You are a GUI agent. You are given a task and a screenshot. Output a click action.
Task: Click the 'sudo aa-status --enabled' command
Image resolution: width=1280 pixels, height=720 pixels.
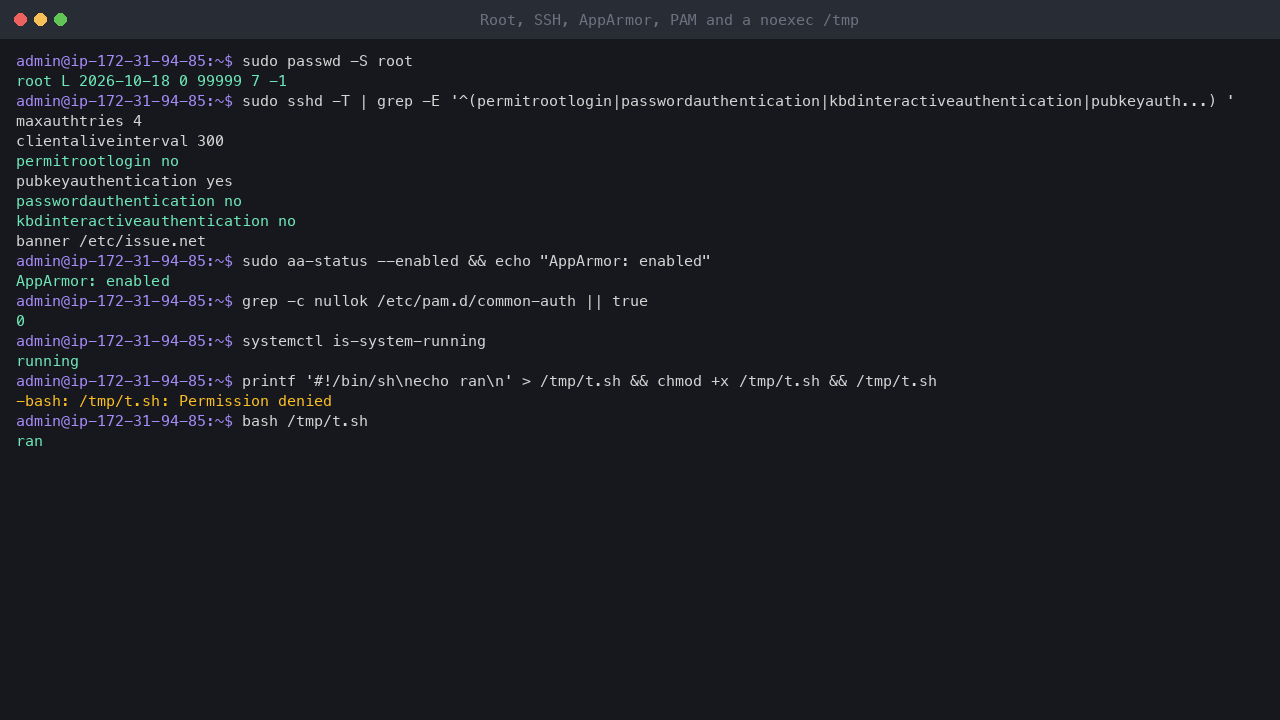pos(476,261)
